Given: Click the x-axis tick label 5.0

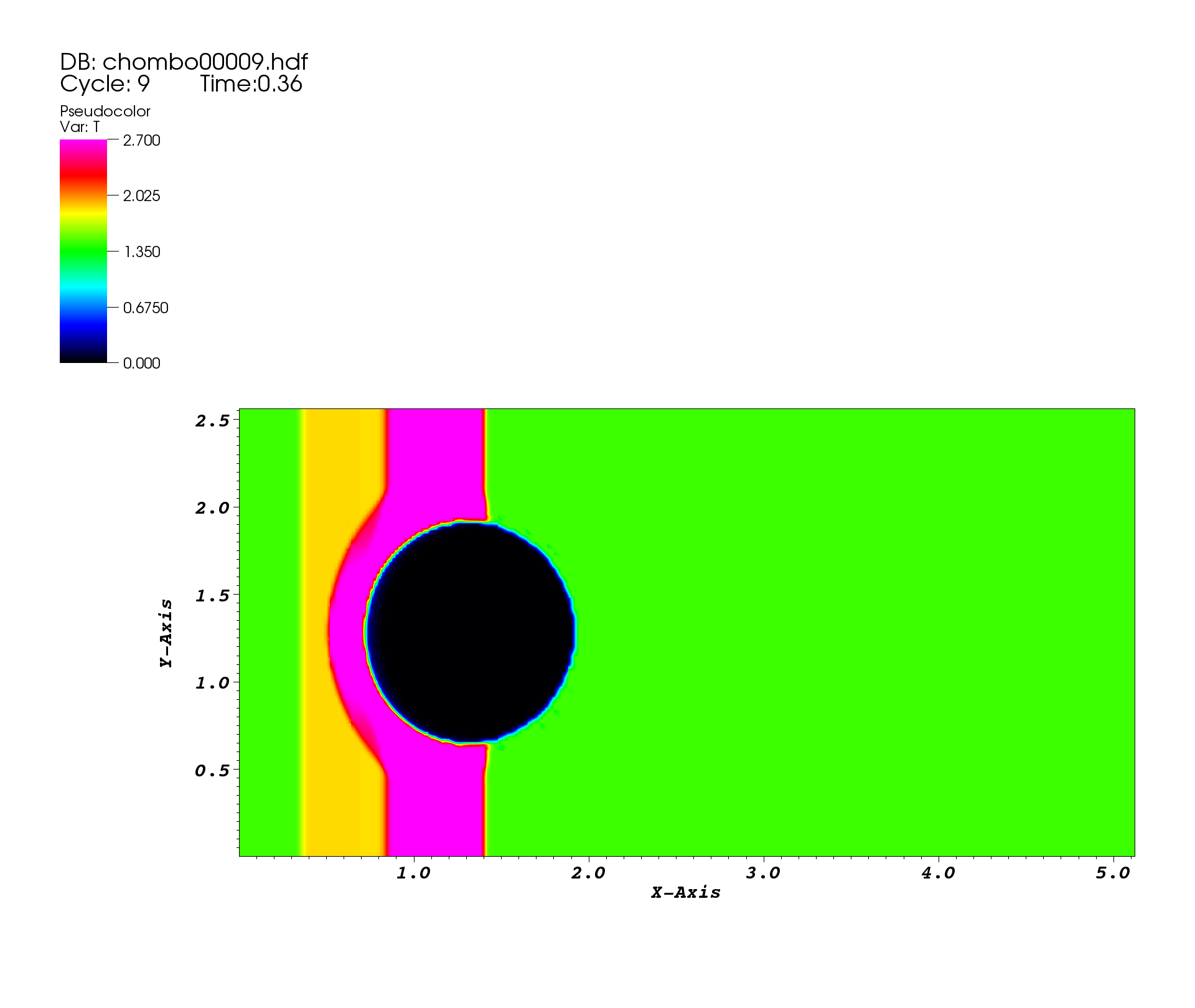Looking at the screenshot, I should 1113,874.
